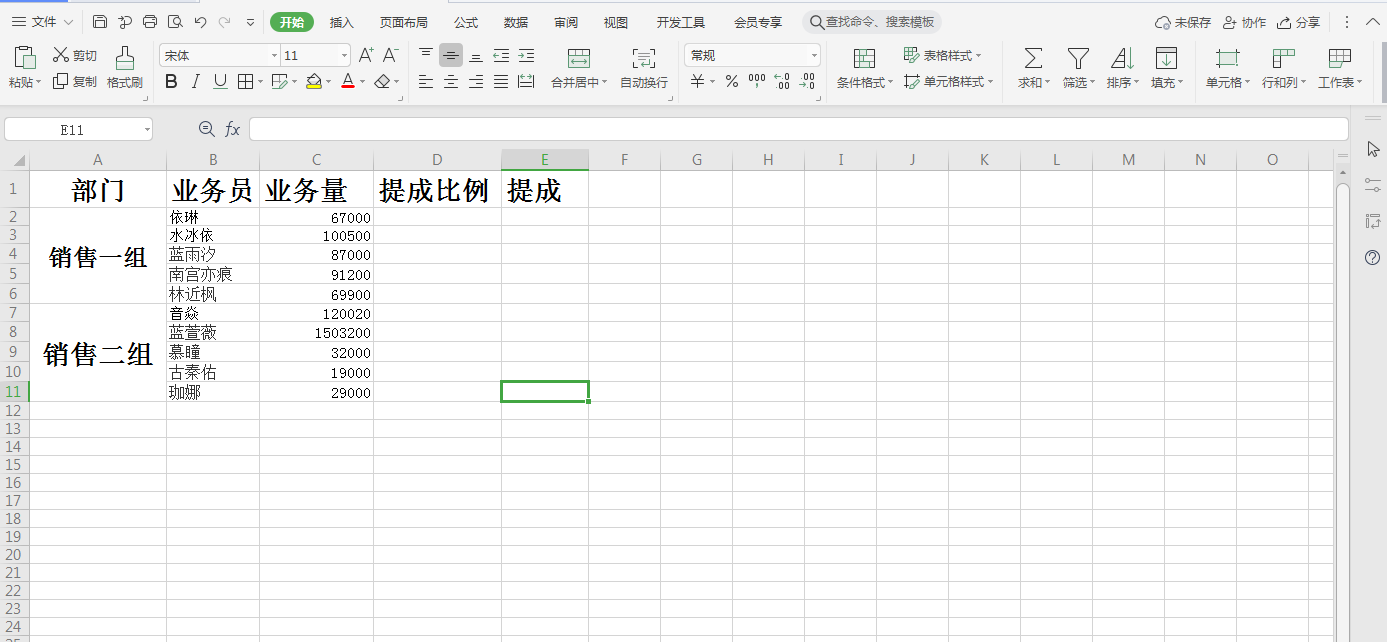This screenshot has height=642, width=1387.
Task: Open the Name Box dropdown showing E11
Action: tap(147, 129)
